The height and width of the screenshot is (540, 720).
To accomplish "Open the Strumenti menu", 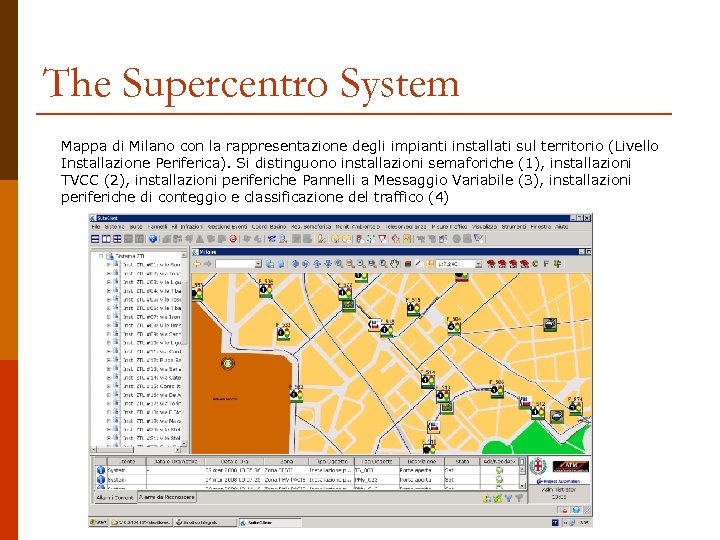I will pyautogui.click(x=513, y=227).
